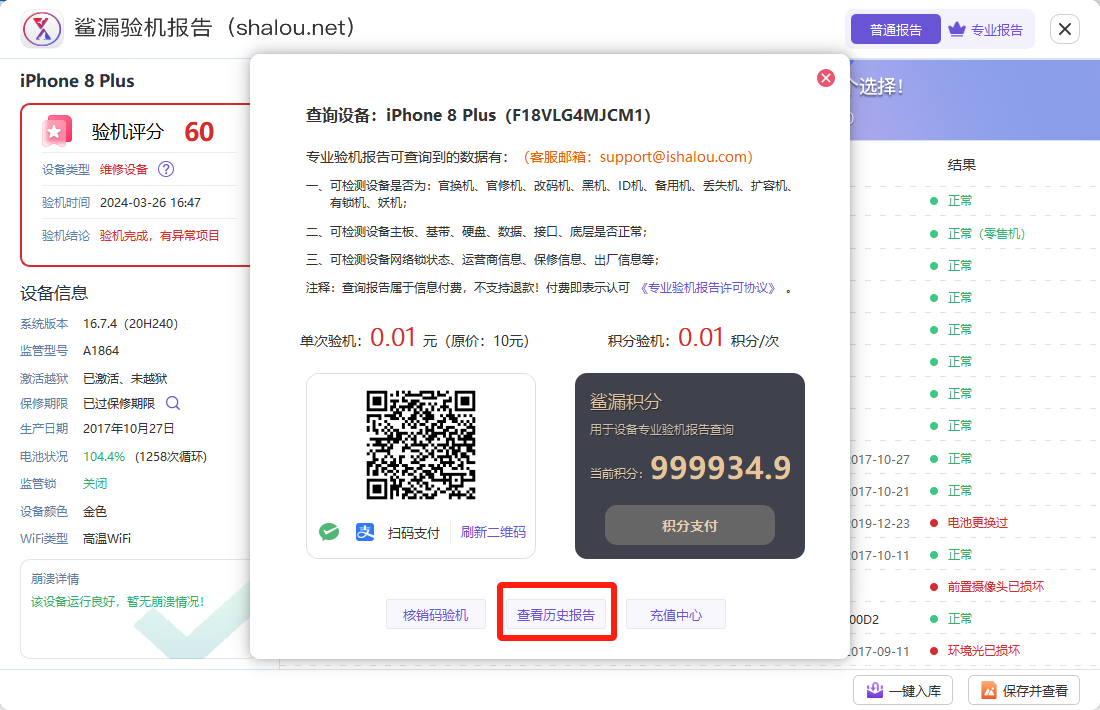
Task: Click the red dot beside 电池更换过
Action: click(x=934, y=523)
